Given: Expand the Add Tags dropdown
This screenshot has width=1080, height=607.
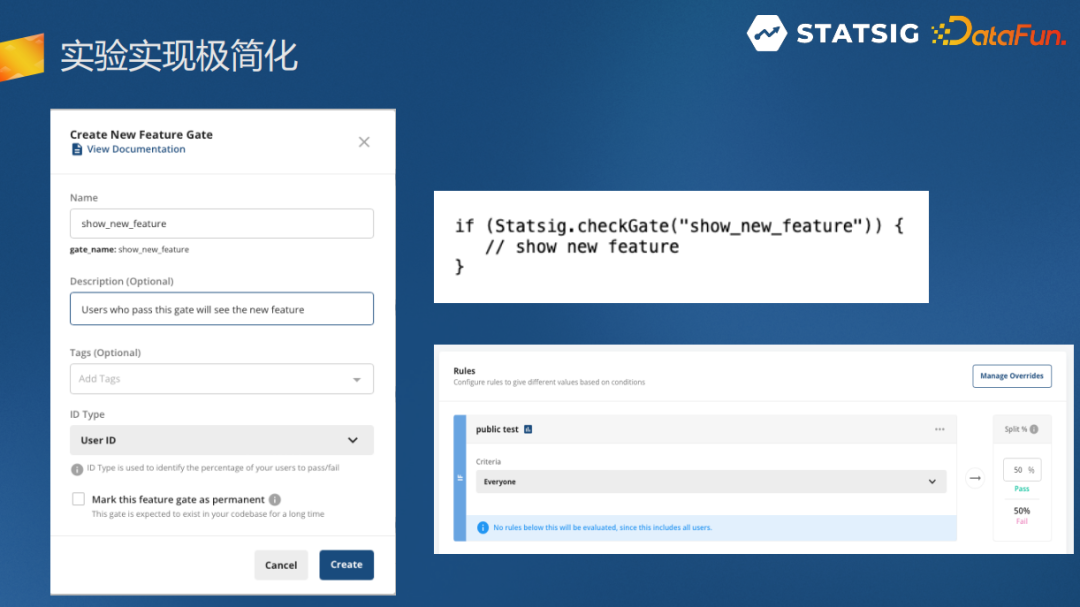Looking at the screenshot, I should click(357, 379).
